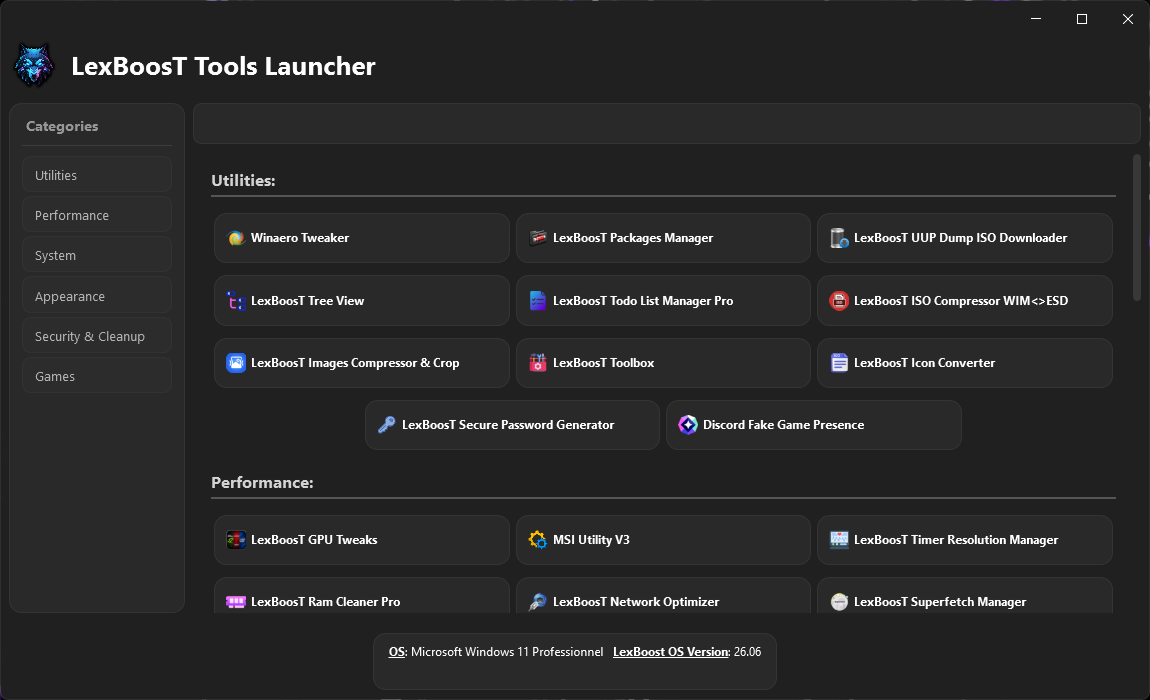This screenshot has width=1150, height=700.
Task: Start LexBoosT Todo List Manager Pro
Action: click(663, 301)
